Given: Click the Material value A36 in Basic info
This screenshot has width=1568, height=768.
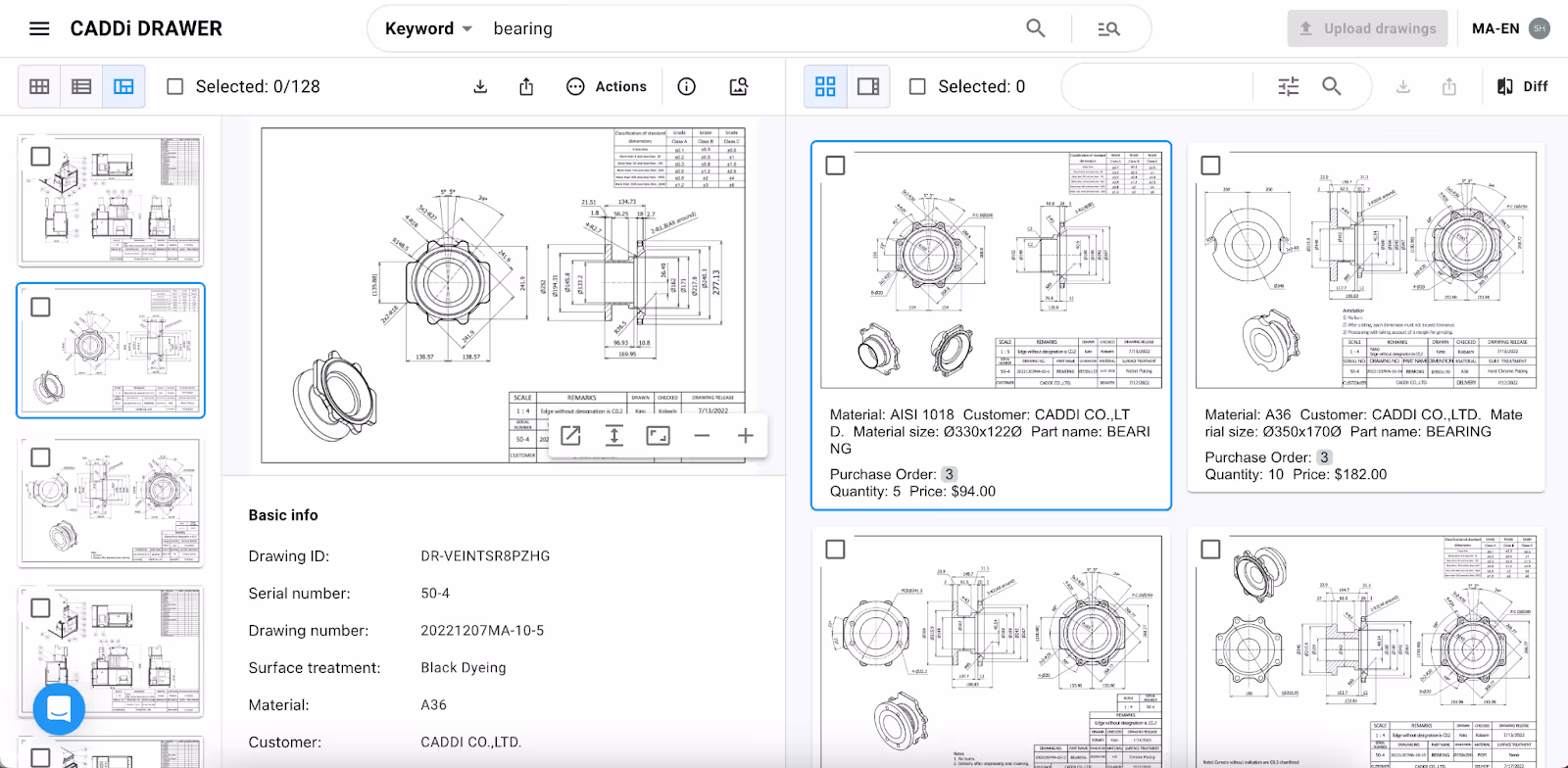Looking at the screenshot, I should (433, 704).
